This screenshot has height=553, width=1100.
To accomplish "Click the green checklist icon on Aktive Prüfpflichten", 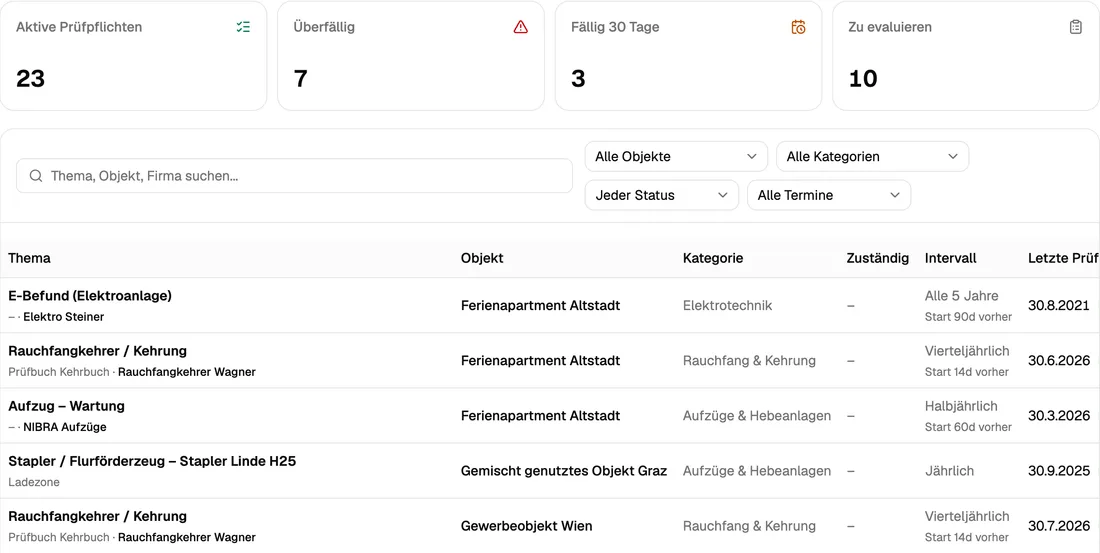I will [243, 27].
